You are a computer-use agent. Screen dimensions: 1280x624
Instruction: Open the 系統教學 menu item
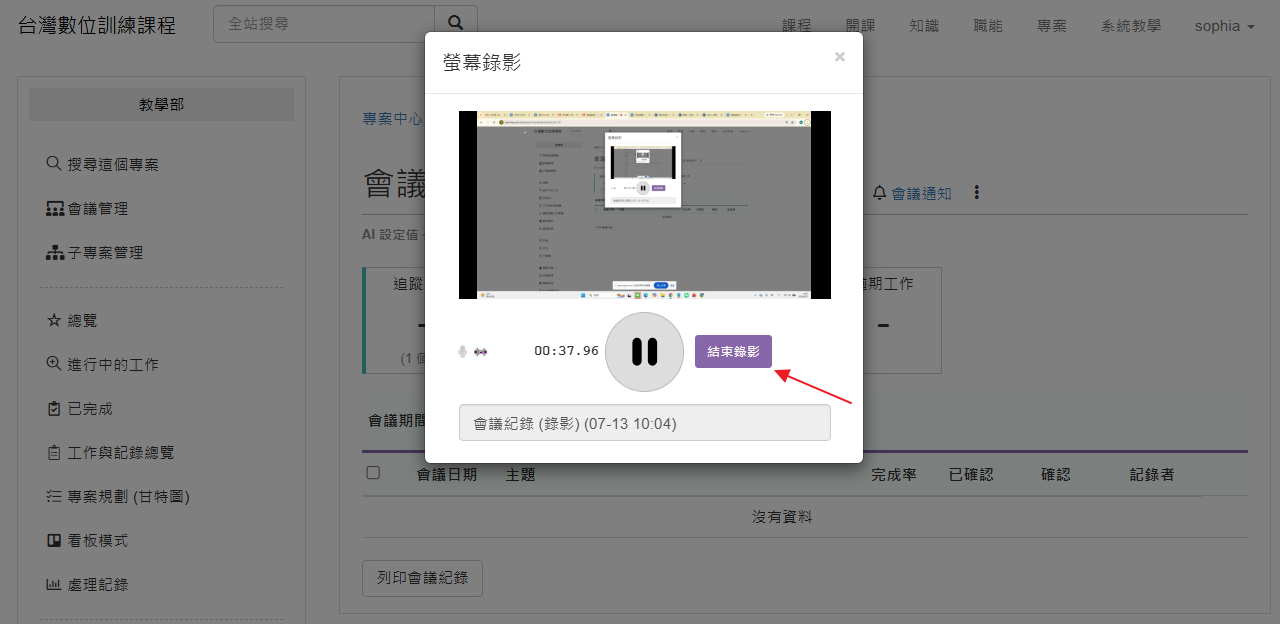click(x=1131, y=26)
